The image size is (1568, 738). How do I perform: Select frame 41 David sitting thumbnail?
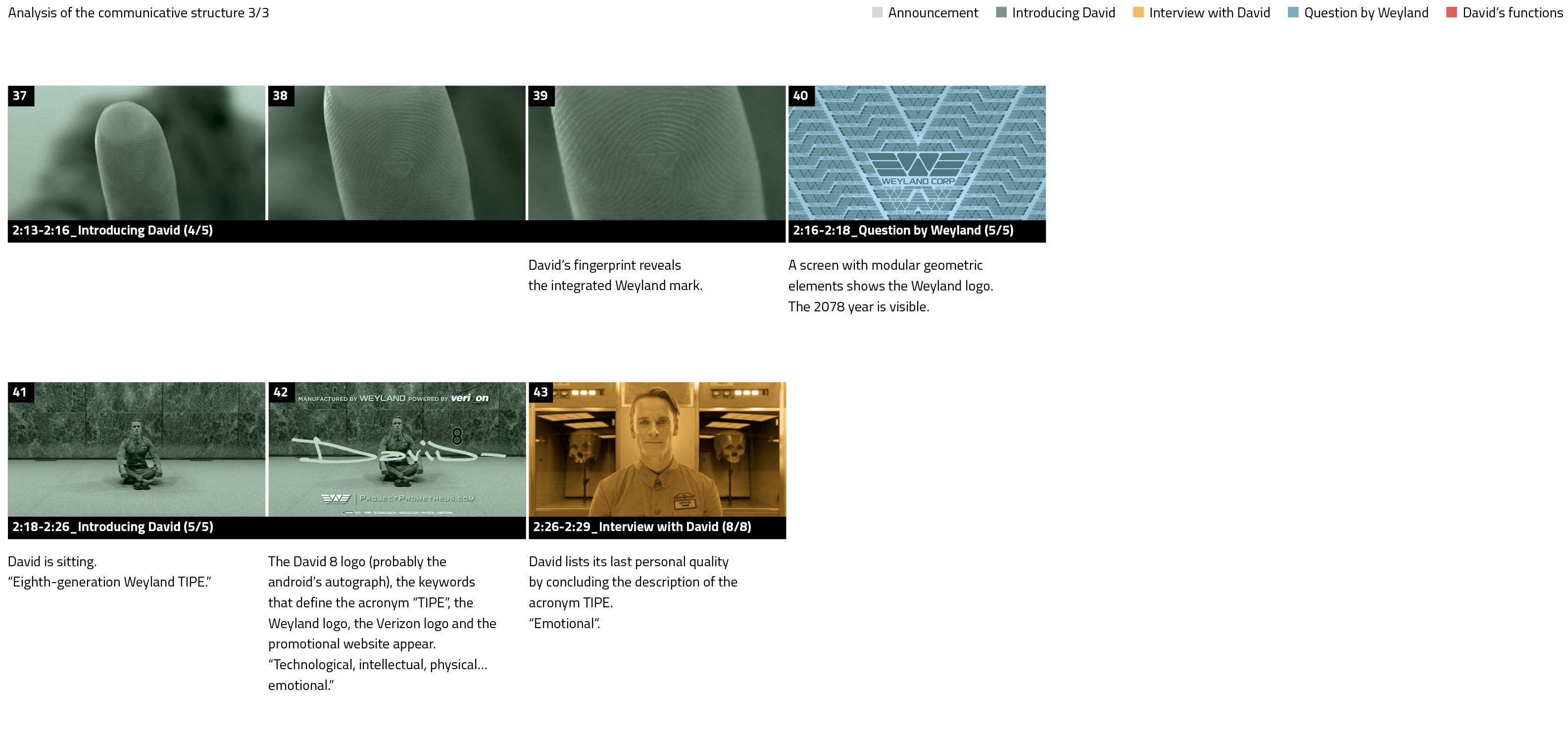tap(136, 449)
